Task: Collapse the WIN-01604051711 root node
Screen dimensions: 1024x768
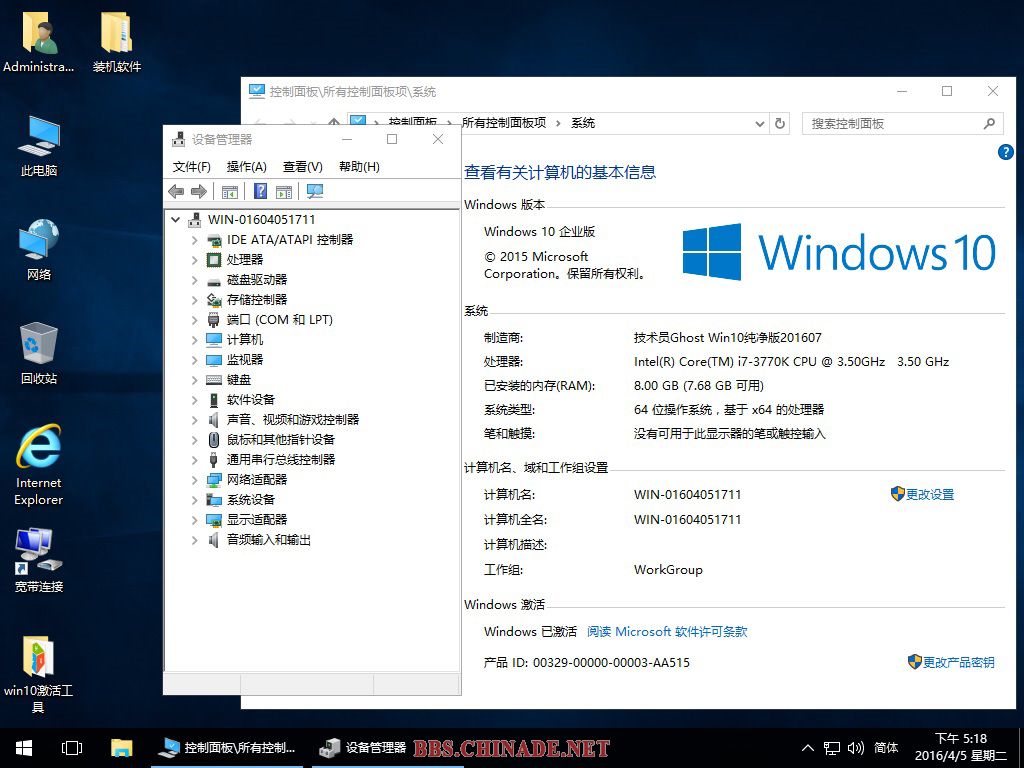Action: tap(175, 220)
